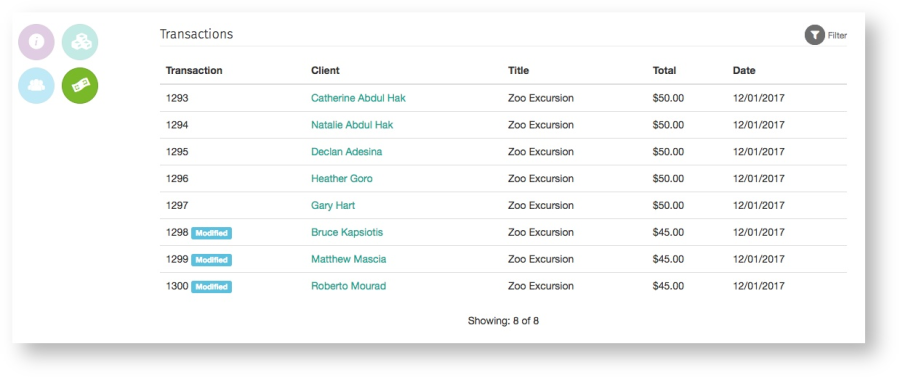Select transaction number 1300

(177, 286)
